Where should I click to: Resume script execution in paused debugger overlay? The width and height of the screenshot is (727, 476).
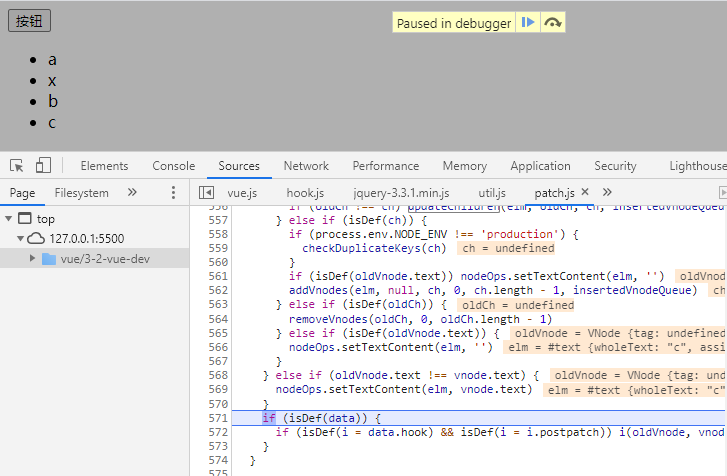[x=528, y=22]
